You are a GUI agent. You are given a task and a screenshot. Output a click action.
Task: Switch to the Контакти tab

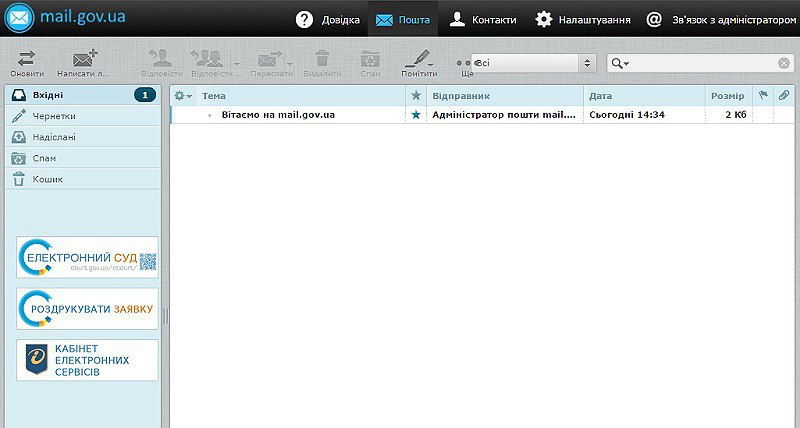(x=483, y=19)
